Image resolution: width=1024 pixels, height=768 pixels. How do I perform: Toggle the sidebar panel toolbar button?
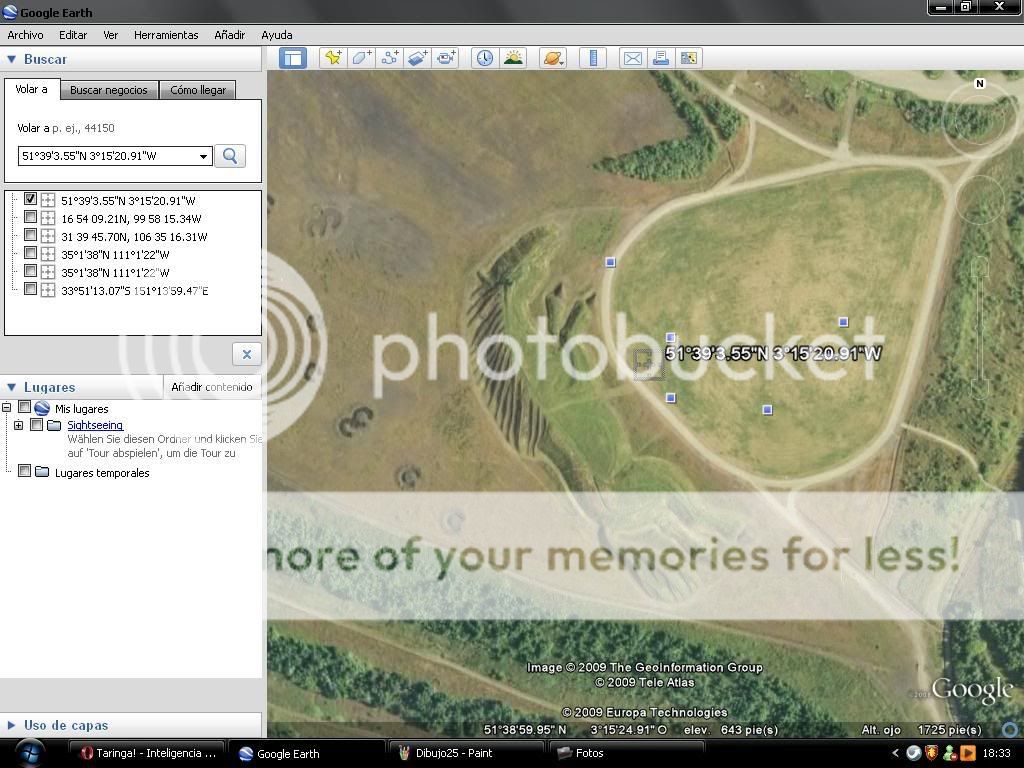click(x=293, y=58)
